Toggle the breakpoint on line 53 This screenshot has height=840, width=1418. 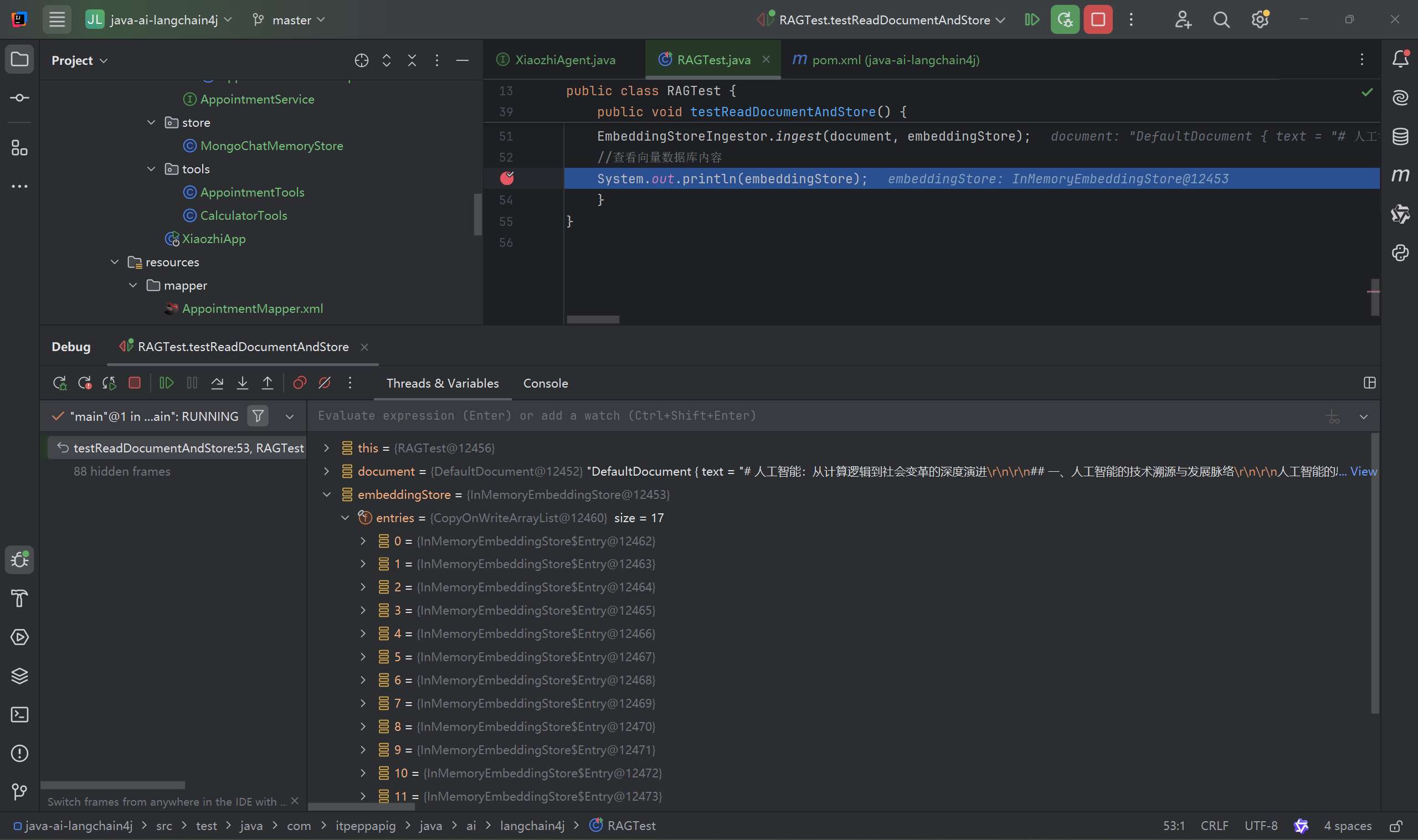click(x=507, y=178)
